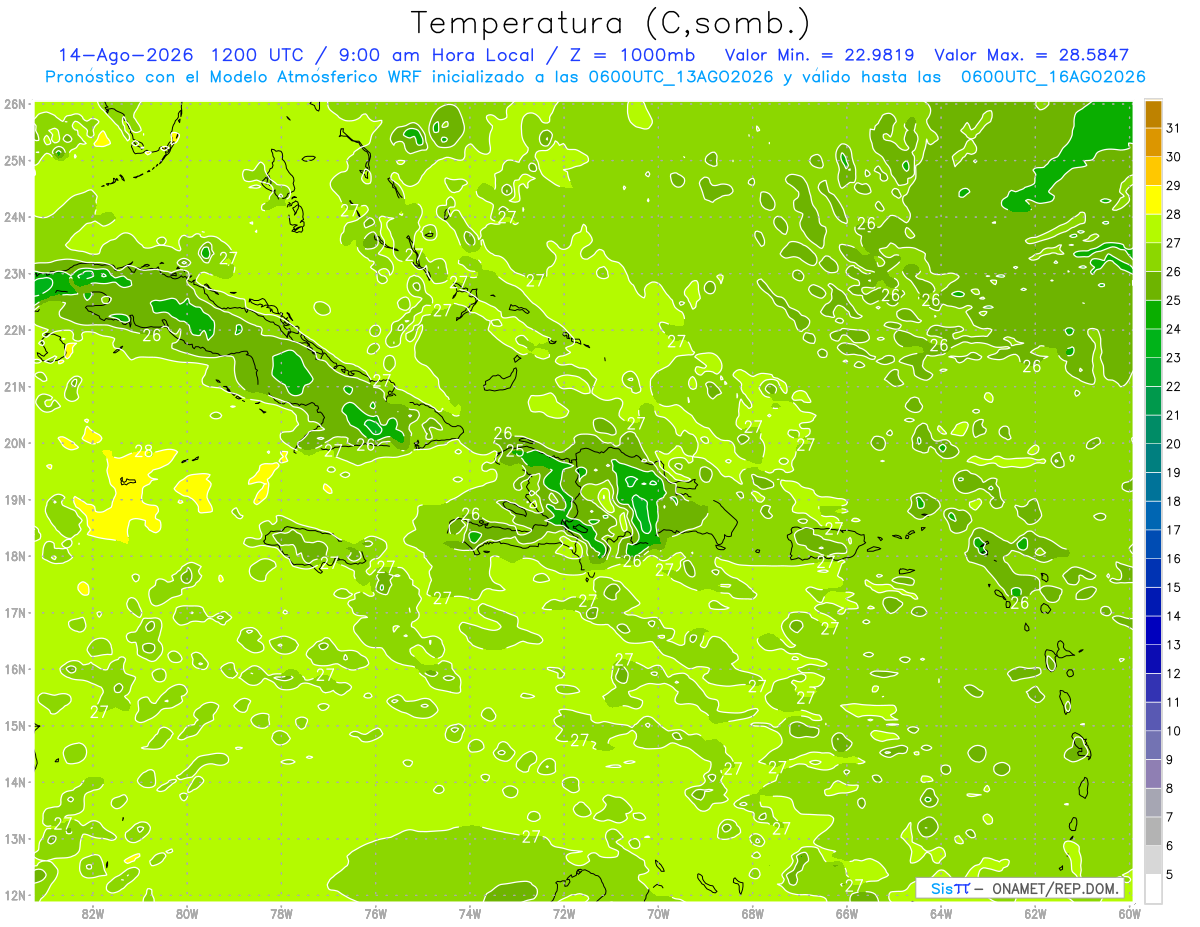Click the legend value "31"
Screen dimensions: 1200x927
coord(1173,127)
